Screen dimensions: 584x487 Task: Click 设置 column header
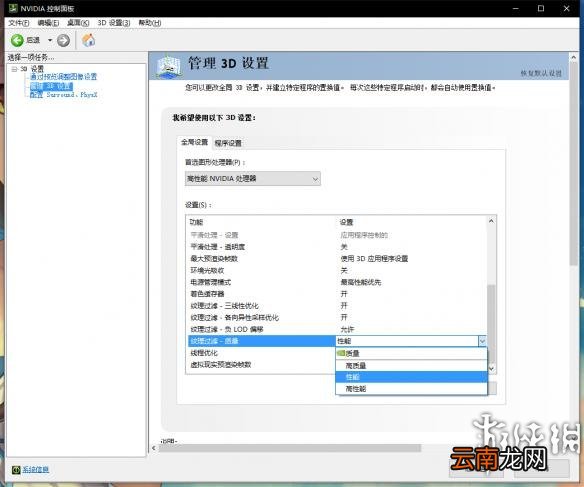click(346, 222)
